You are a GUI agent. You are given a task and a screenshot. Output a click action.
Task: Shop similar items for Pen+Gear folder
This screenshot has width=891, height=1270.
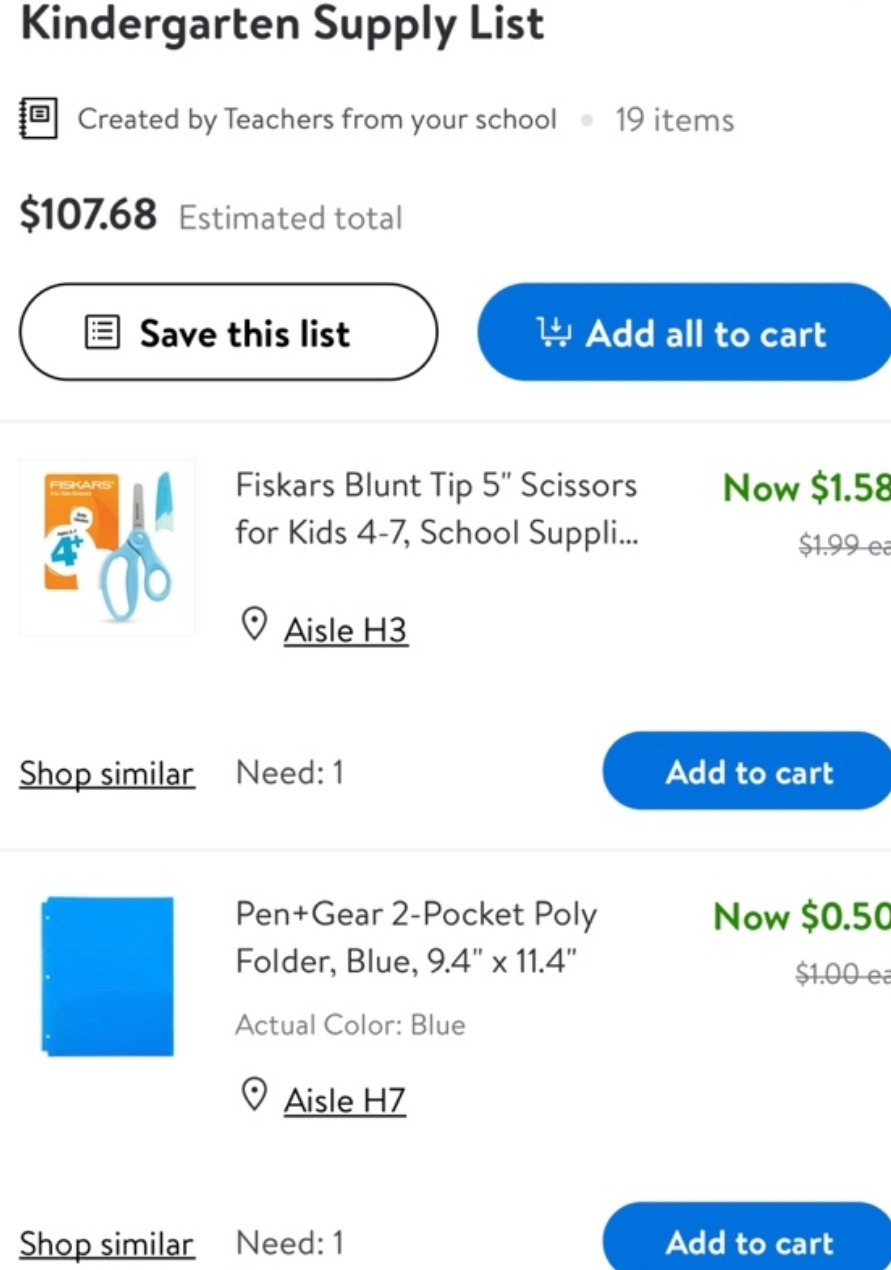(x=107, y=1244)
